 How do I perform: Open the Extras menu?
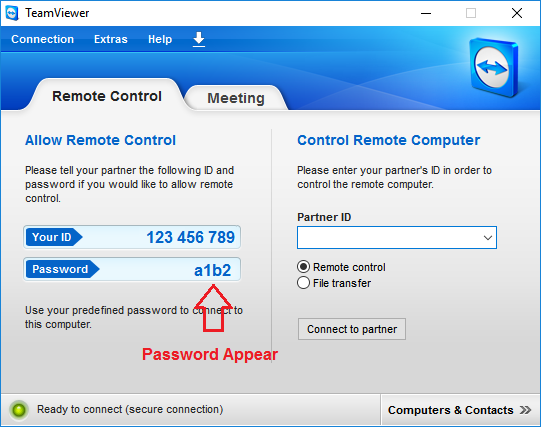(111, 39)
